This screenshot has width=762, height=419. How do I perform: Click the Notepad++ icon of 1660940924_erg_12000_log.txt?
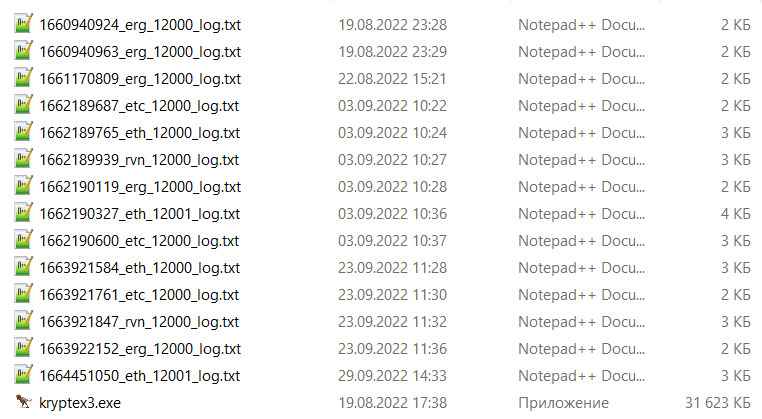23,24
